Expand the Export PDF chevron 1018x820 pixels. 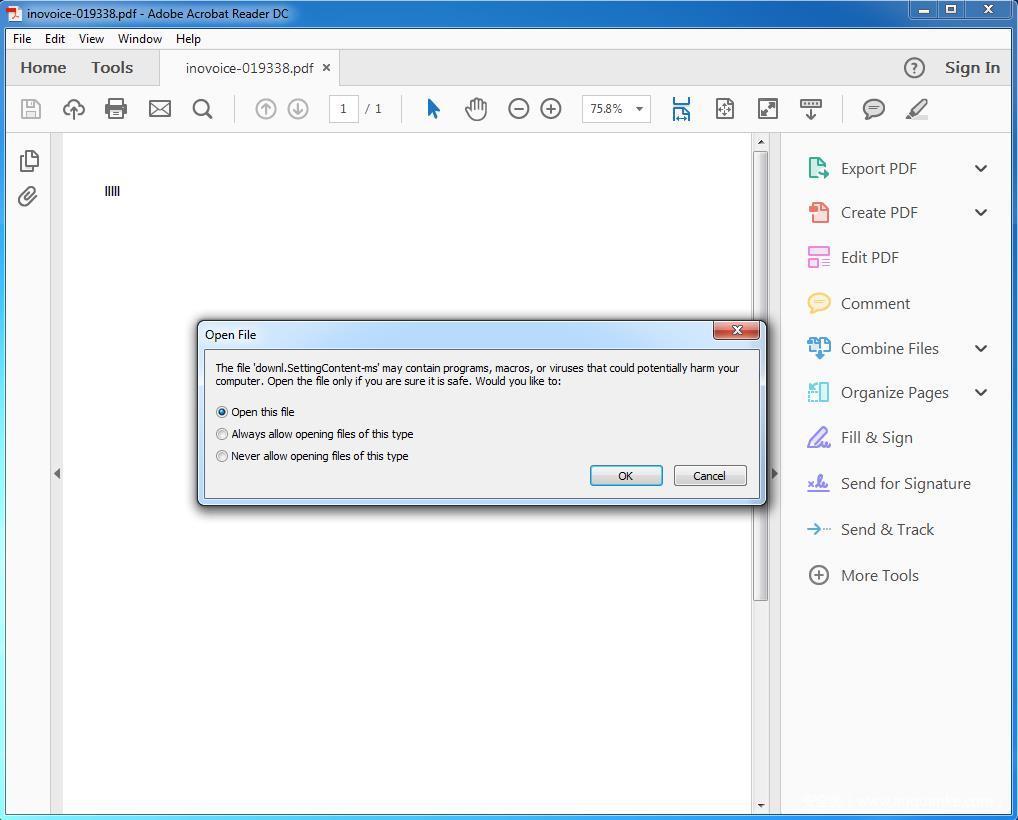pos(981,169)
